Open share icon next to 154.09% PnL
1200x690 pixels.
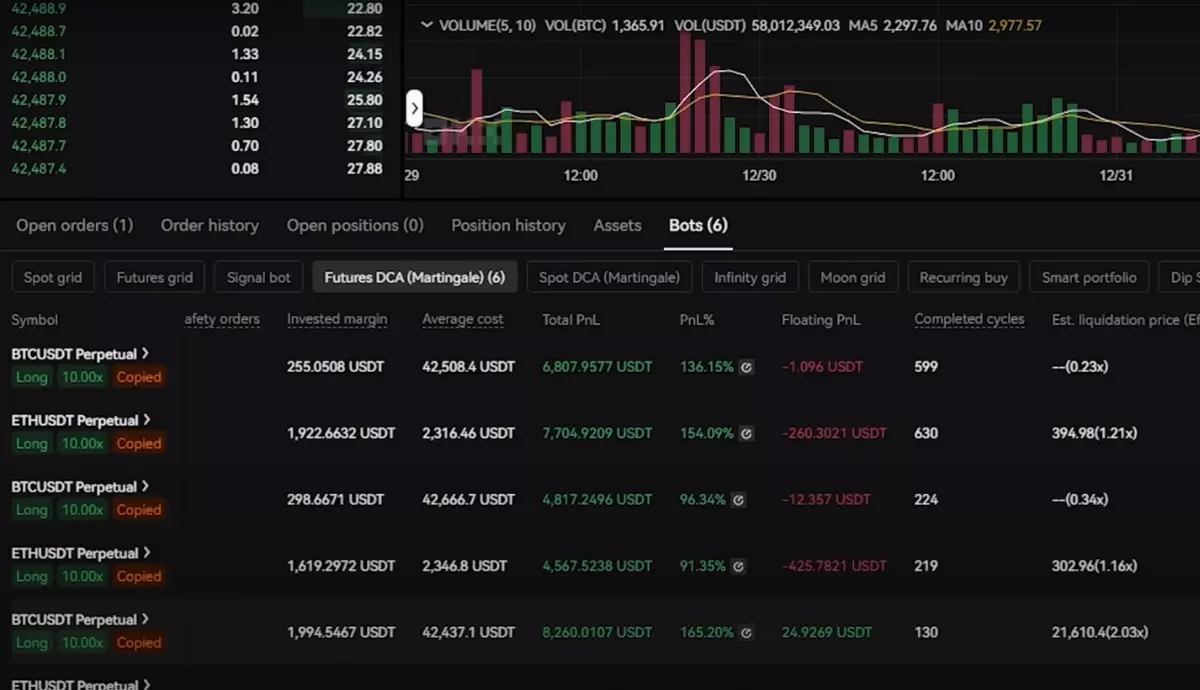746,433
